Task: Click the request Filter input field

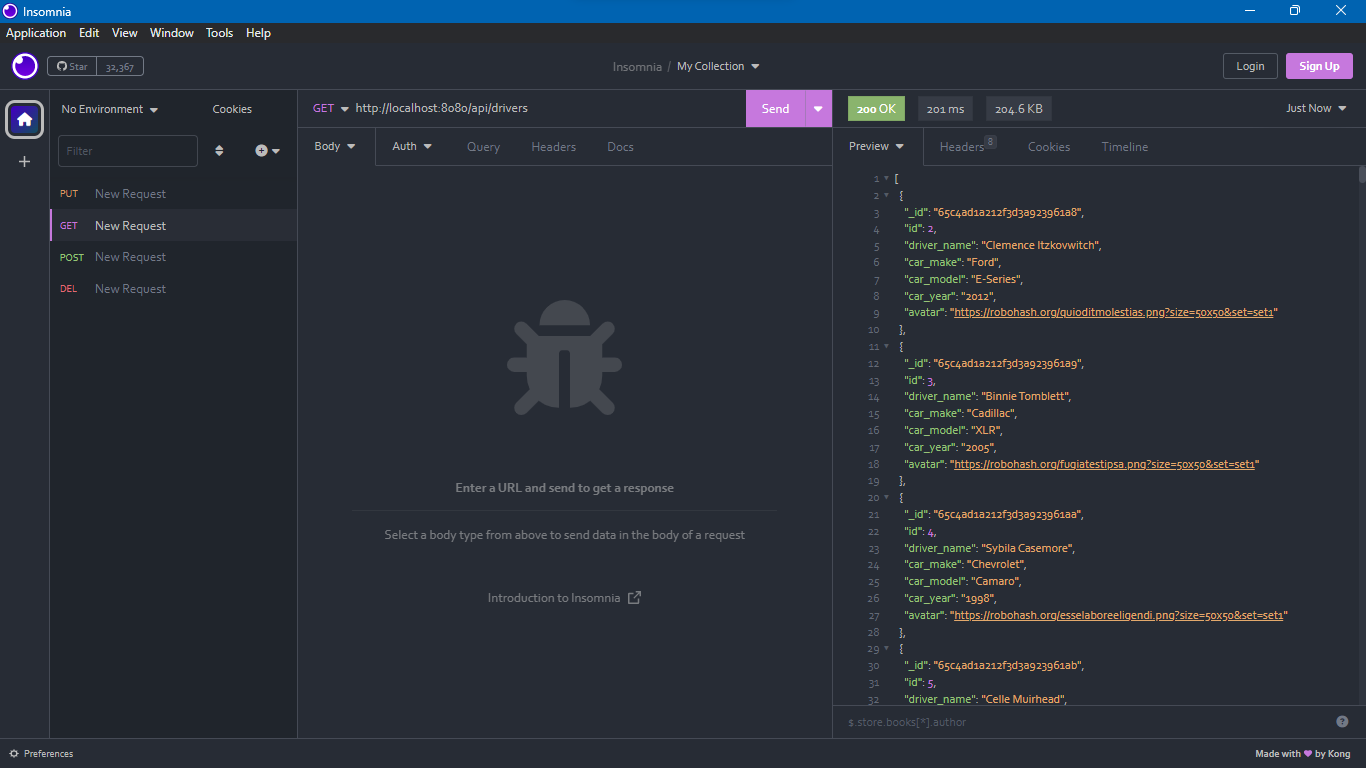Action: coord(128,151)
